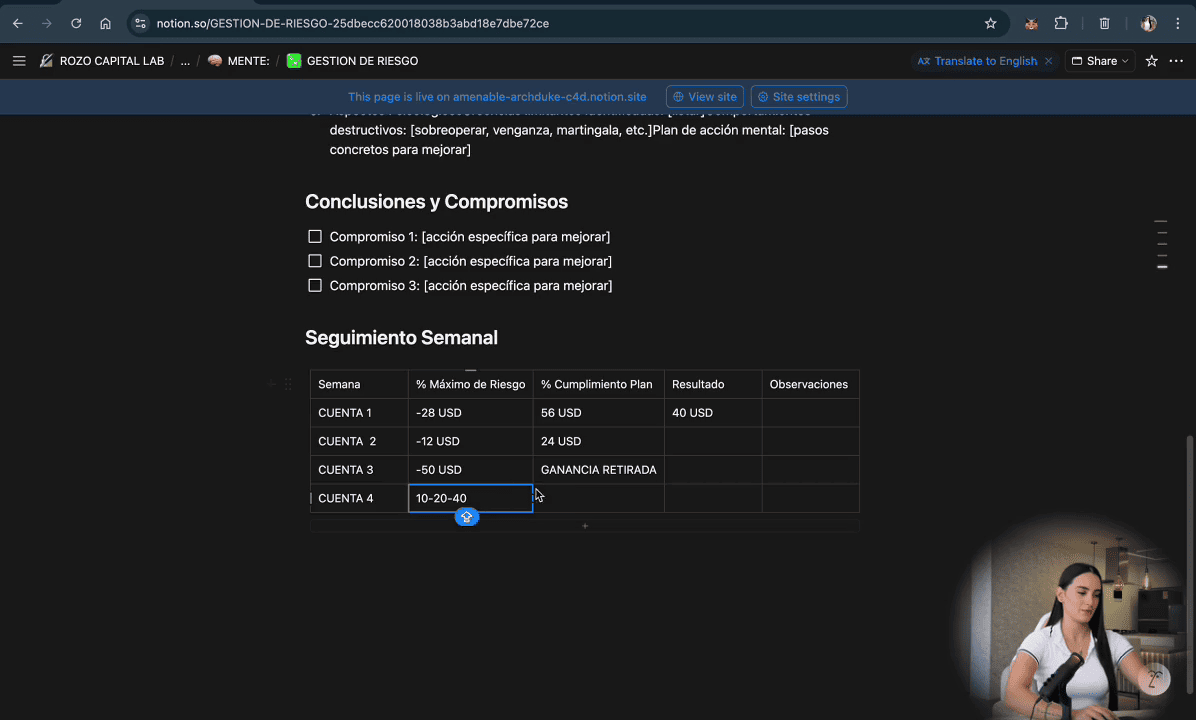1196x720 pixels.
Task: Expand the Share dropdown
Action: [x=1099, y=61]
